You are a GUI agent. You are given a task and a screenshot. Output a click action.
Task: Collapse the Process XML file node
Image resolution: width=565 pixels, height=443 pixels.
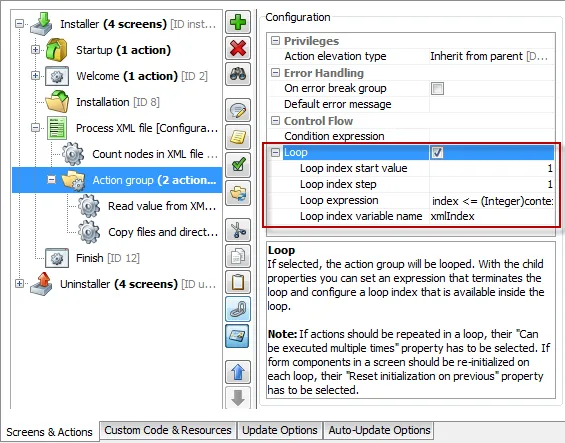tap(35, 128)
